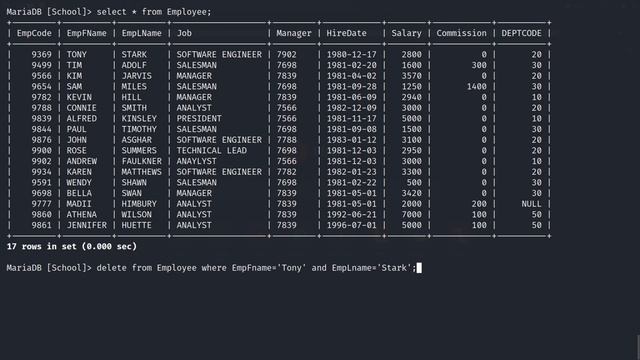
Task: Click last name SUMMERS
Action: (139, 150)
